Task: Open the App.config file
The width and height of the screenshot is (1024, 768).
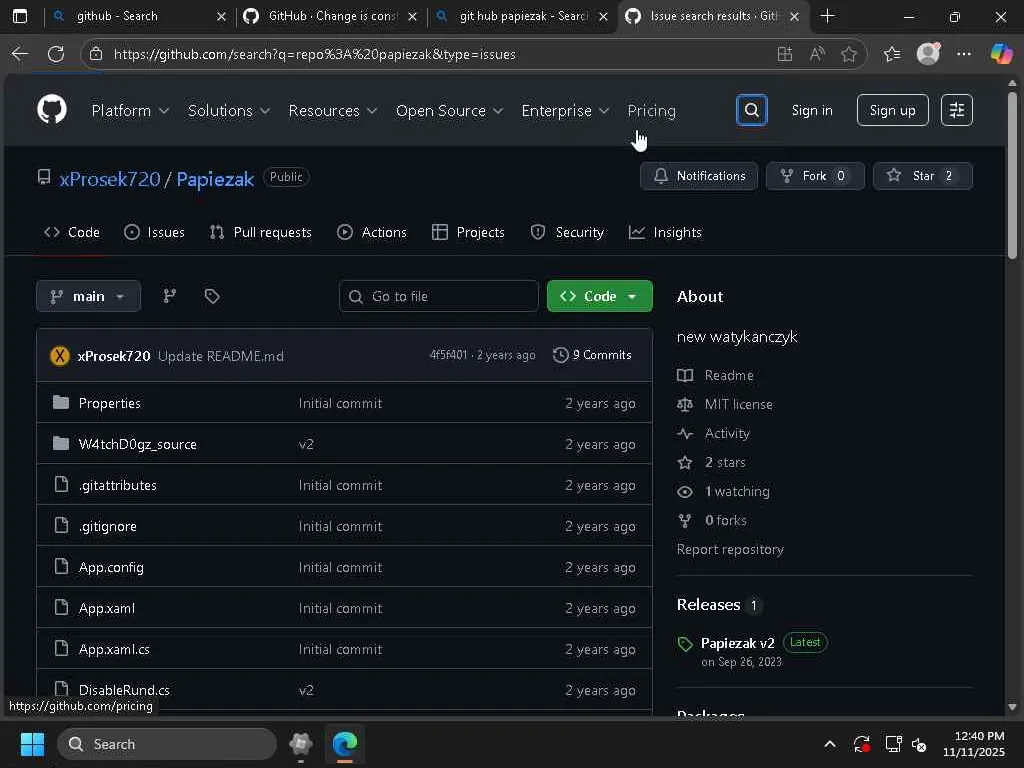Action: (x=111, y=567)
